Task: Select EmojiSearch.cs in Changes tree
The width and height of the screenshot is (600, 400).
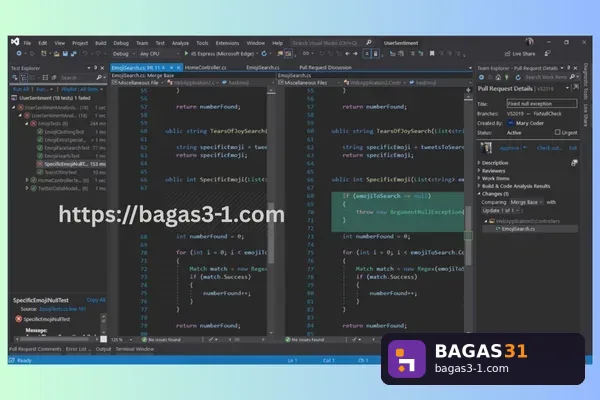Action: click(530, 229)
